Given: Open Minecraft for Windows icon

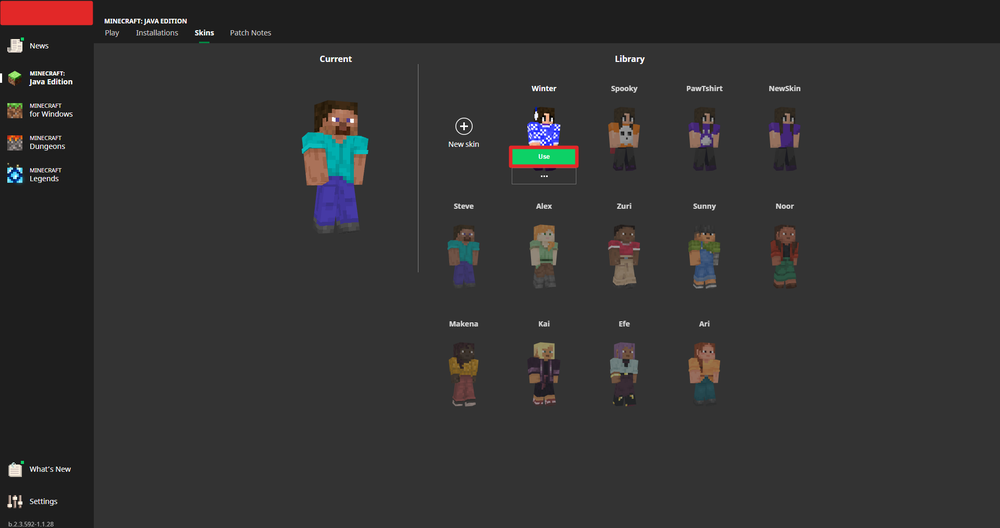Looking at the screenshot, I should coord(15,110).
